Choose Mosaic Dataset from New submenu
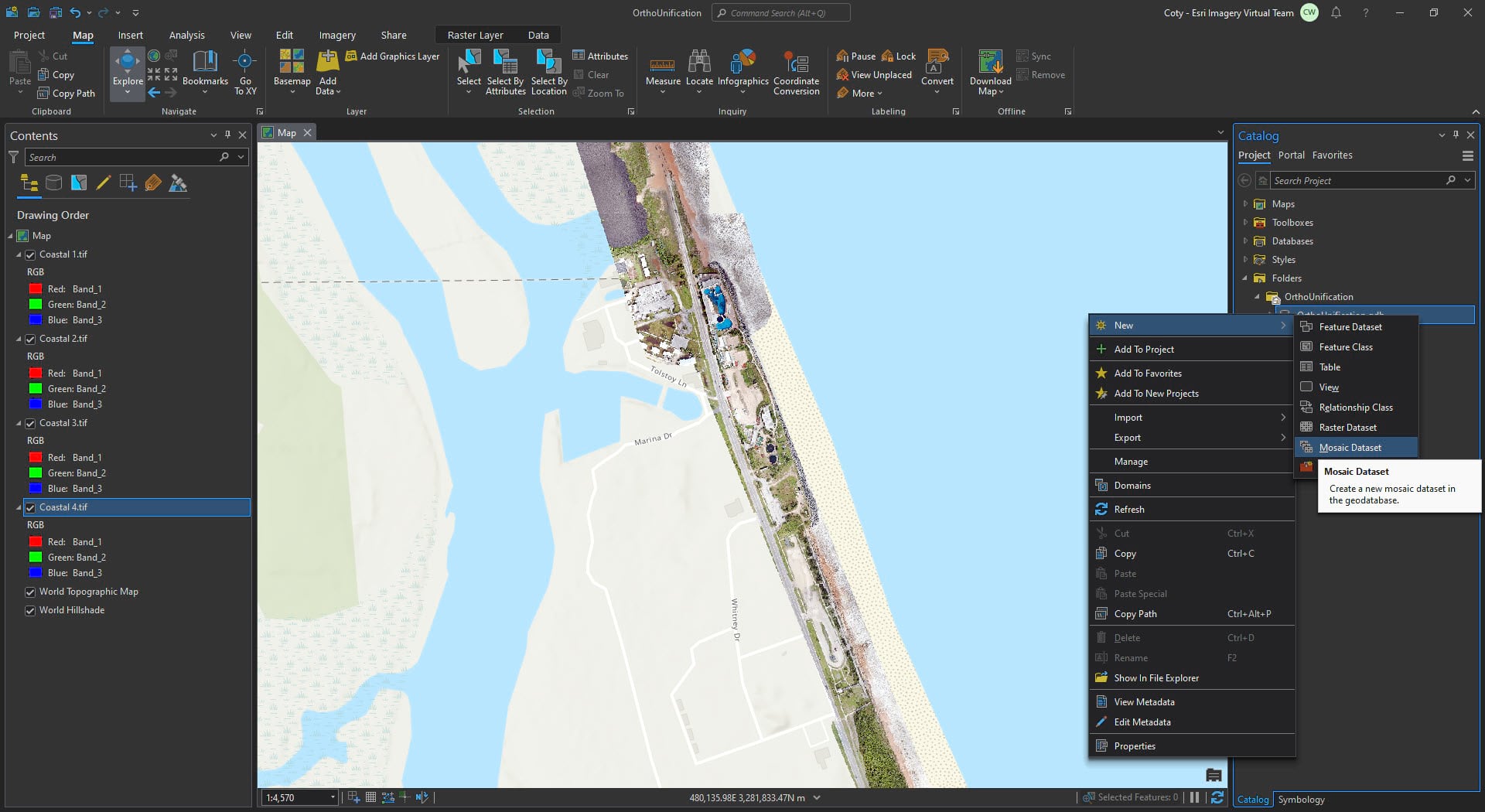 pyautogui.click(x=1350, y=448)
